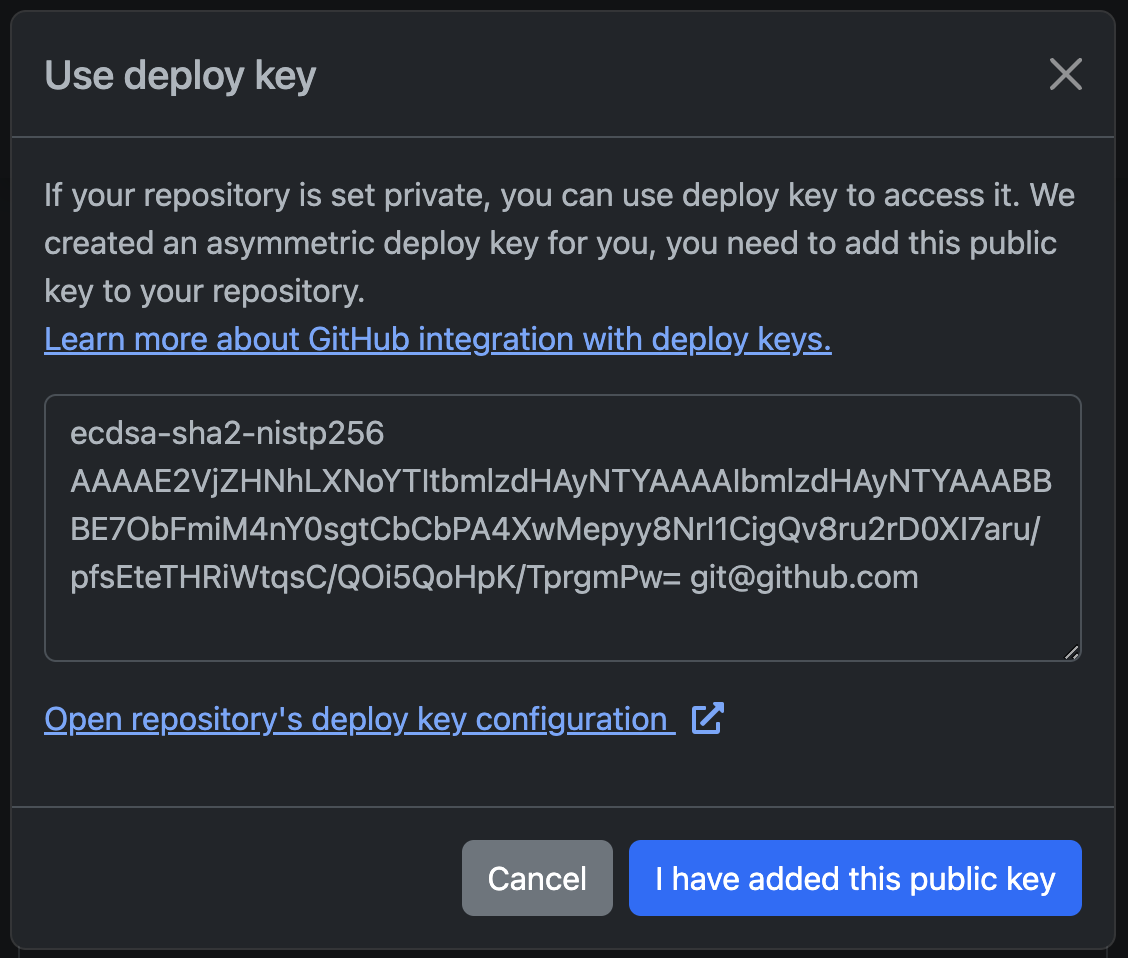Click the git@github.com text in the key
Image resolution: width=1128 pixels, height=958 pixels.
click(x=804, y=577)
